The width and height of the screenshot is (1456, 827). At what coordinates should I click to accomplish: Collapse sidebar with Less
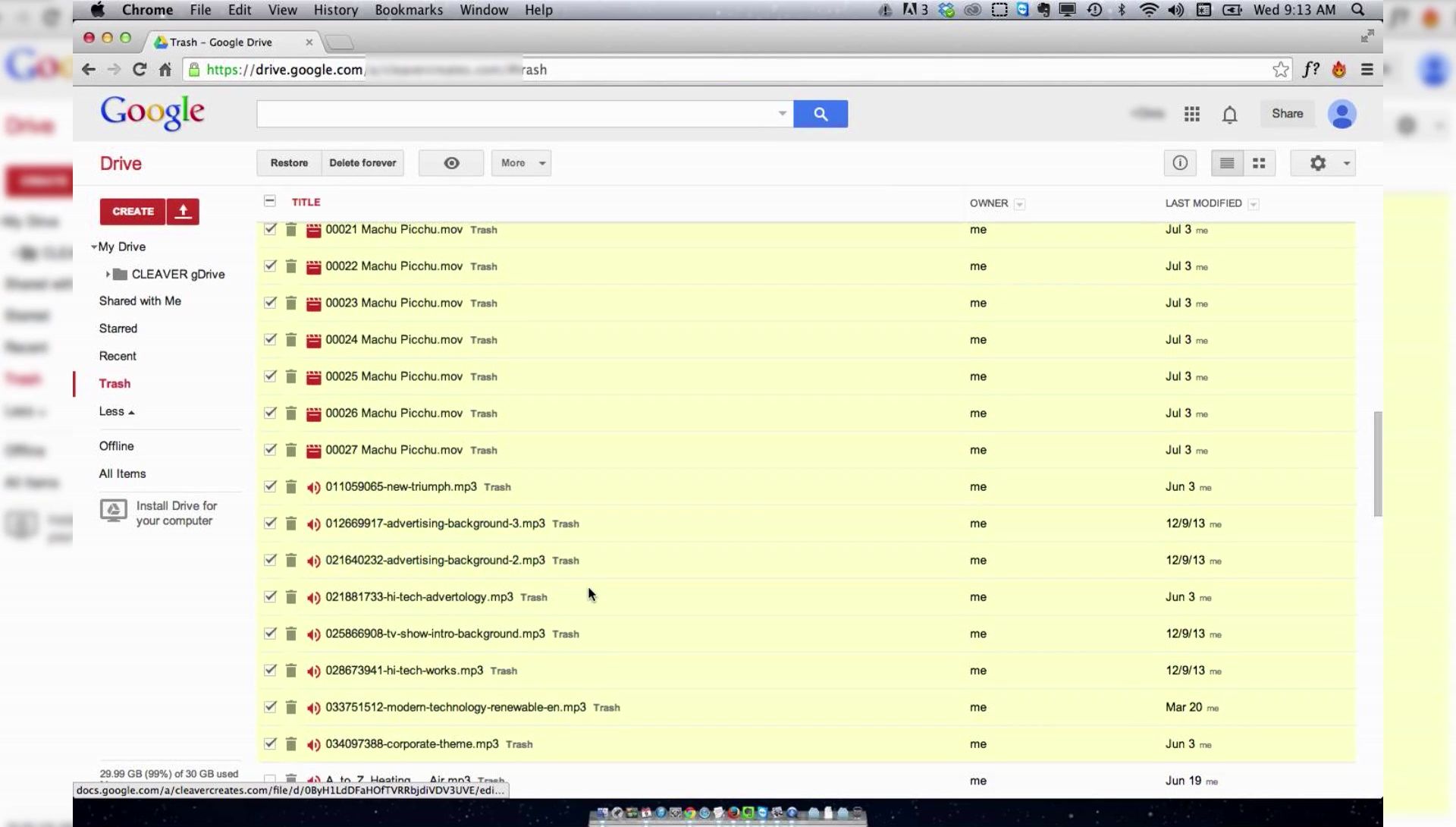(x=116, y=411)
